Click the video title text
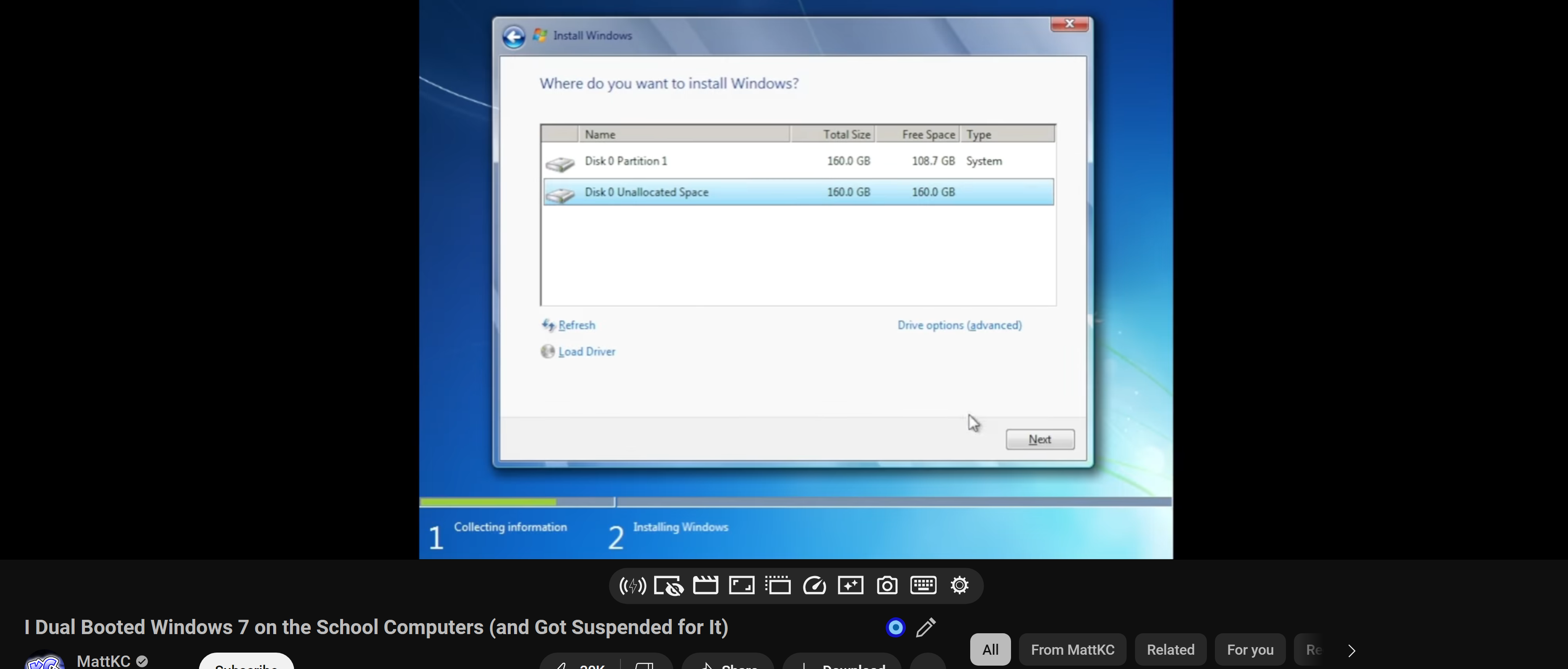 (x=376, y=627)
